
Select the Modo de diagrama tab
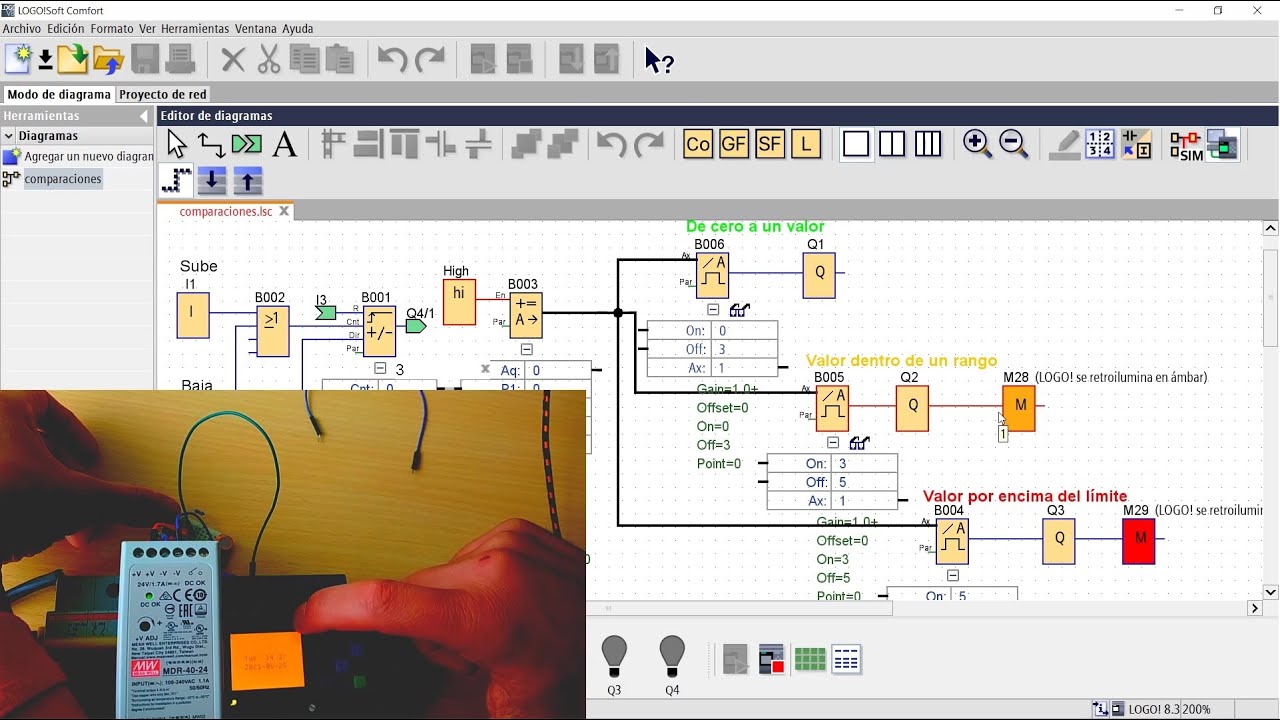[x=59, y=95]
